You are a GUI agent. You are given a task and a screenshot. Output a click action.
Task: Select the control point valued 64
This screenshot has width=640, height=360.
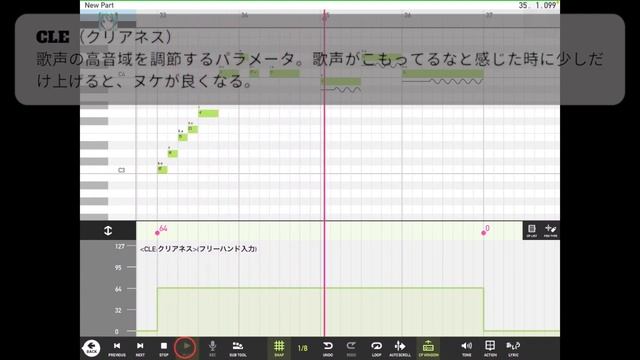[x=158, y=233]
